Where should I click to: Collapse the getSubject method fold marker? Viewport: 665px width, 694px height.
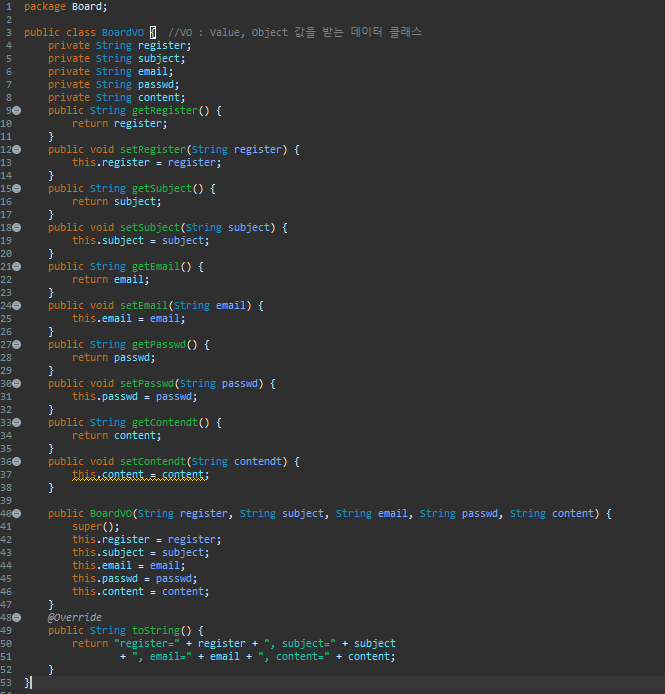(17, 189)
